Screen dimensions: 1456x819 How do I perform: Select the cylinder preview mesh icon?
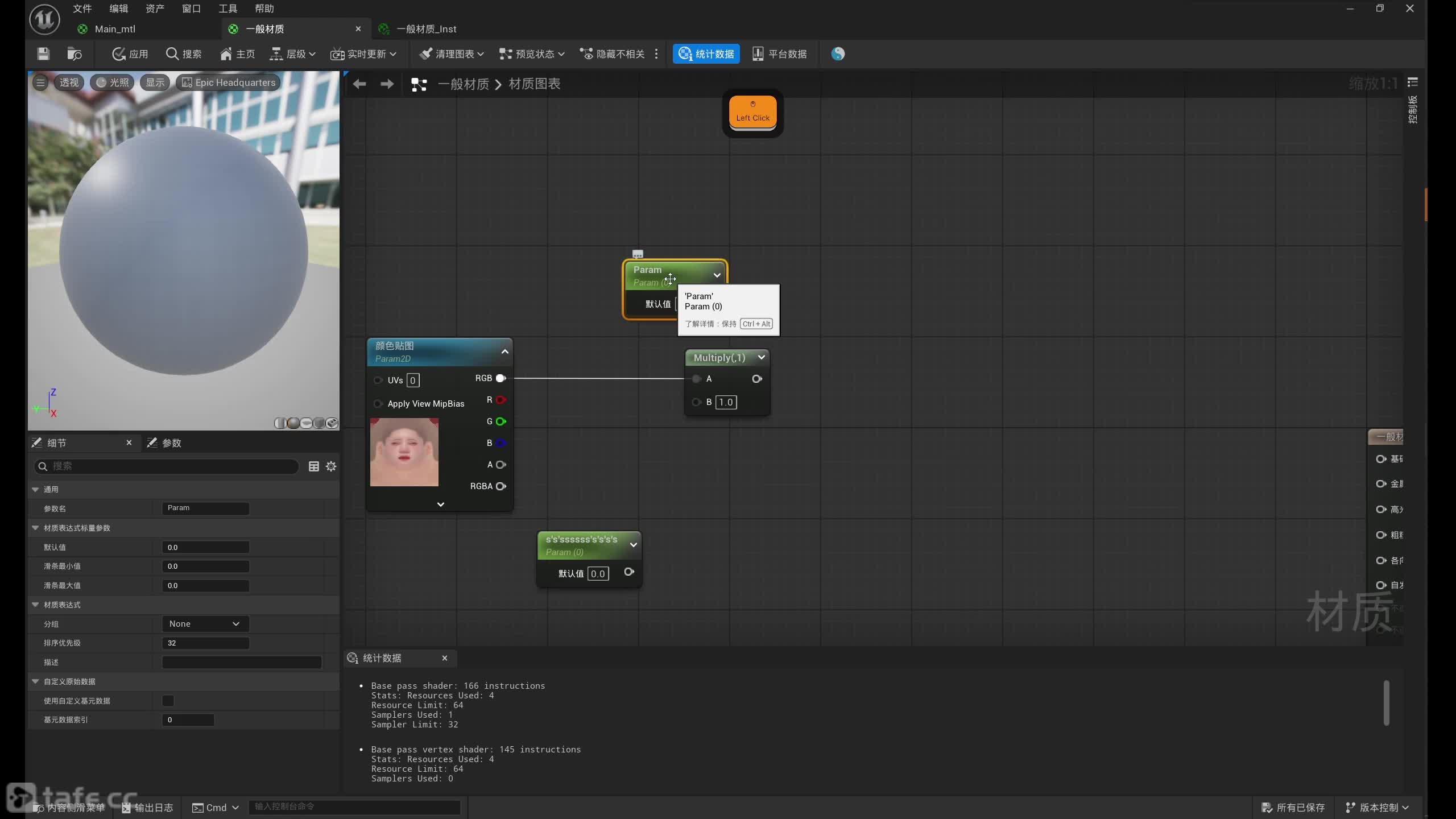(280, 423)
